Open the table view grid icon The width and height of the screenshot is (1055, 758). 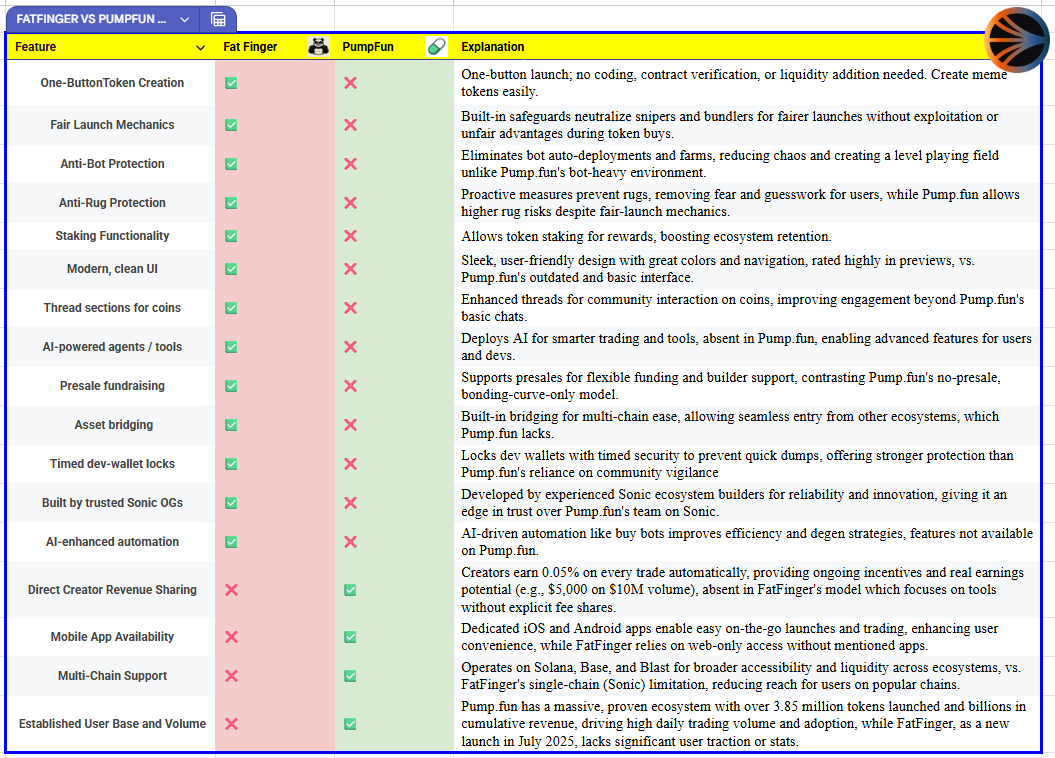tap(218, 20)
